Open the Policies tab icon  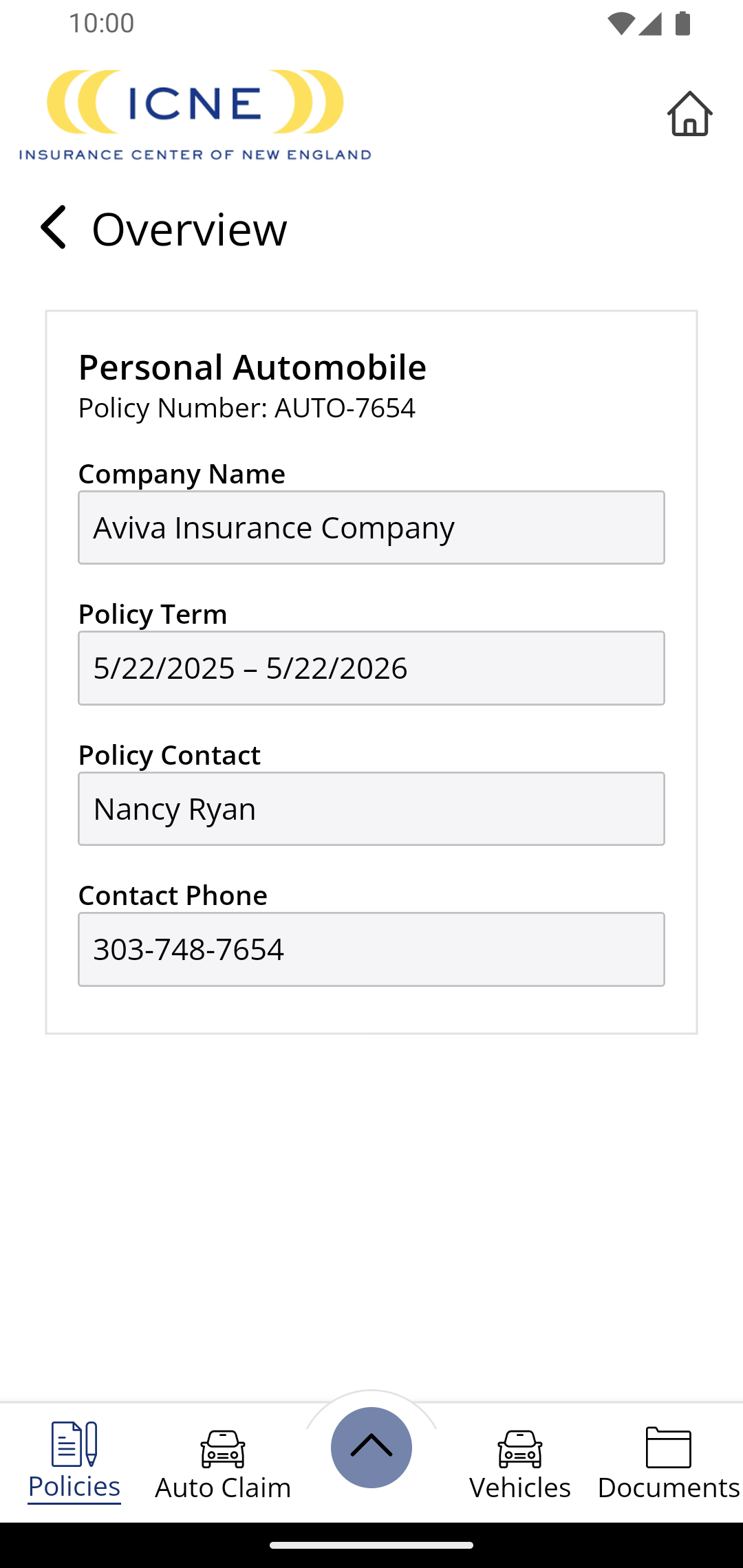74,1444
